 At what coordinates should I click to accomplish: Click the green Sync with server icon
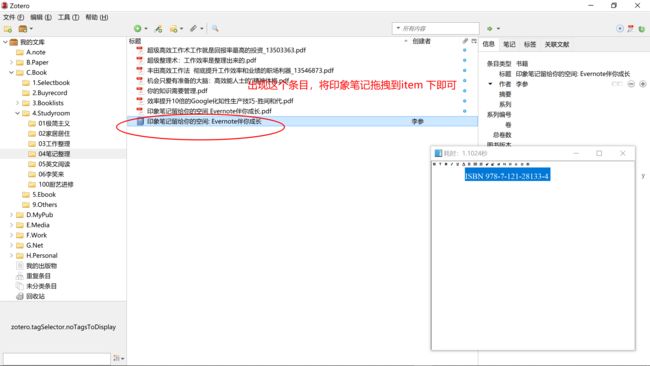click(x=641, y=29)
